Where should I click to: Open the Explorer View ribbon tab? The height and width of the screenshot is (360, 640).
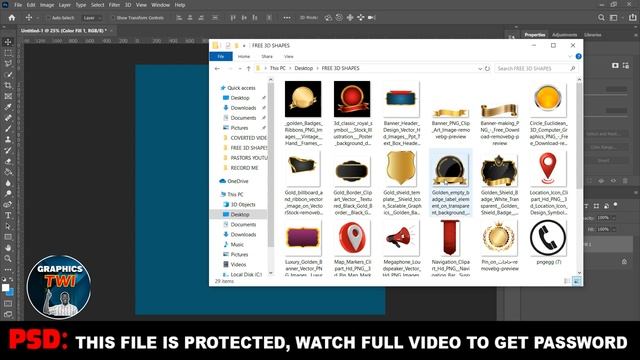pyautogui.click(x=289, y=56)
